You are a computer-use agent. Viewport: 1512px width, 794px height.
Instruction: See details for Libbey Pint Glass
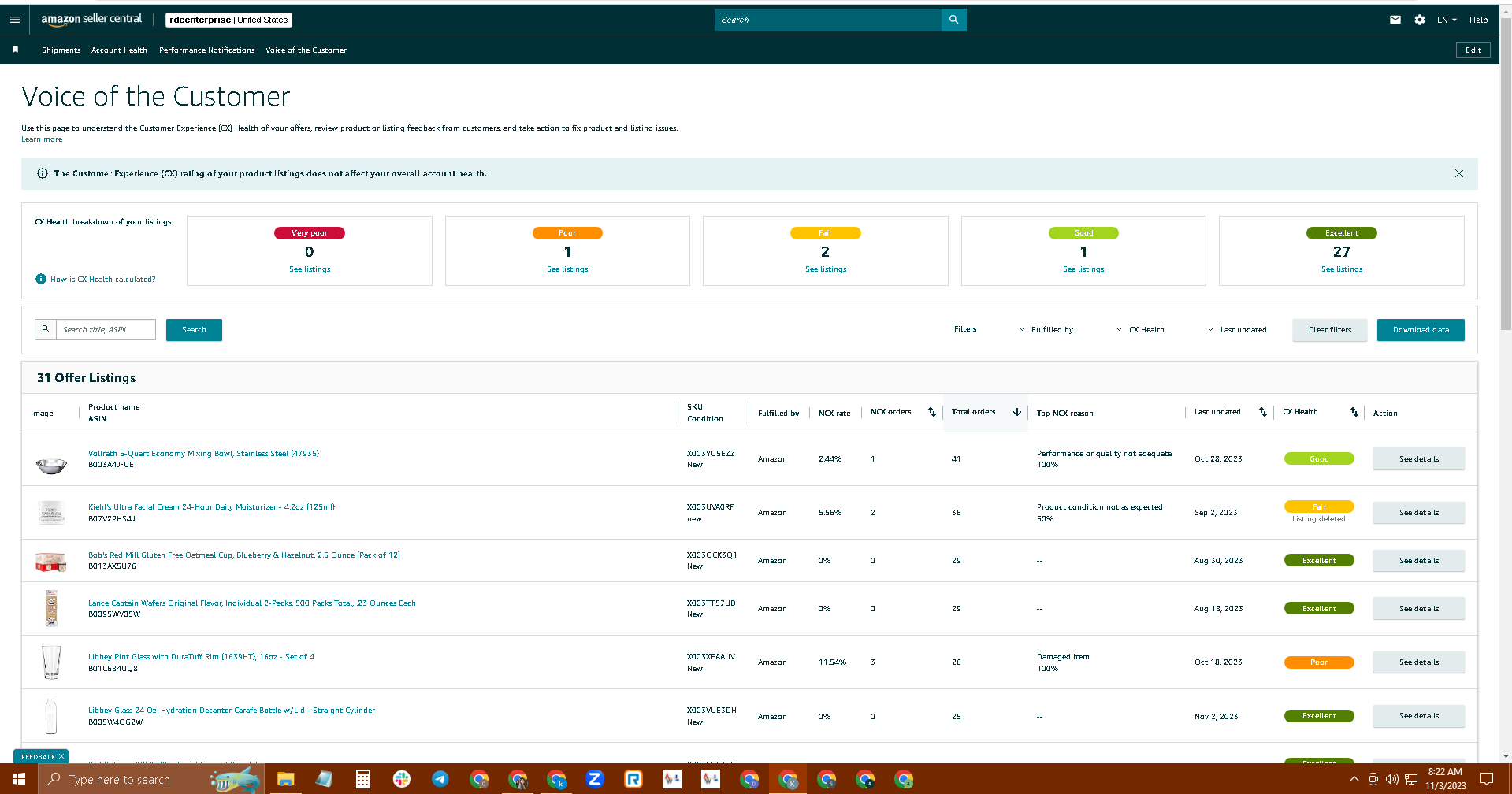(x=1419, y=662)
